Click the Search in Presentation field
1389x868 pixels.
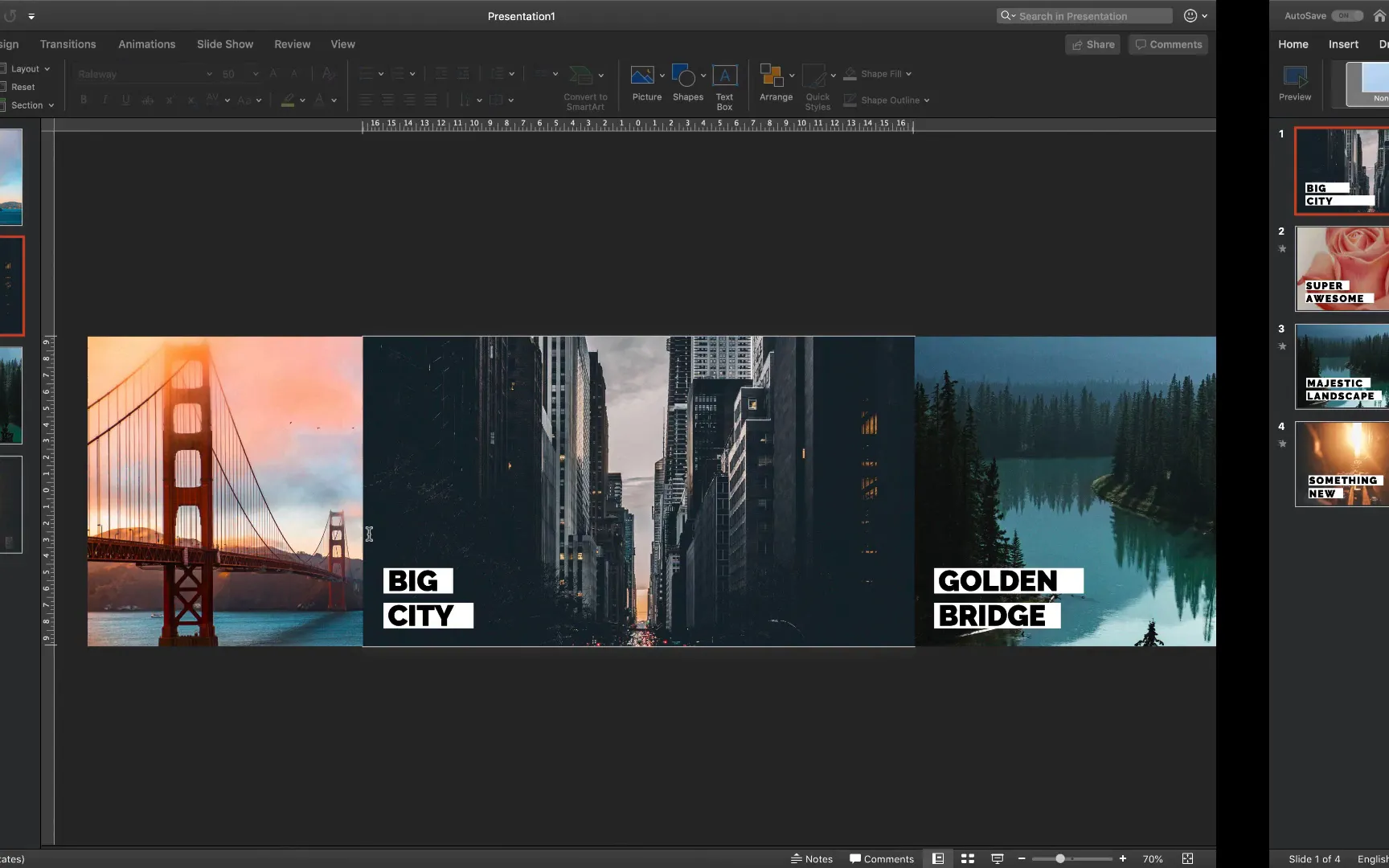[x=1085, y=15]
